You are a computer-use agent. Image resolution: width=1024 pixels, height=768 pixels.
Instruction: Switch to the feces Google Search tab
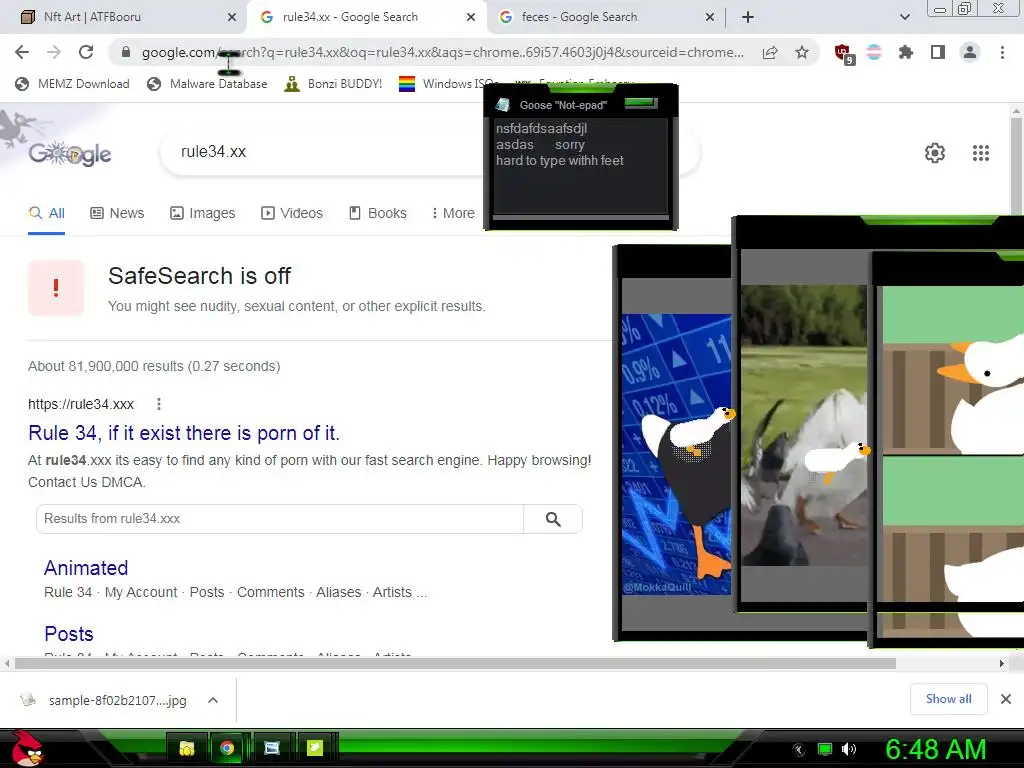pyautogui.click(x=600, y=17)
